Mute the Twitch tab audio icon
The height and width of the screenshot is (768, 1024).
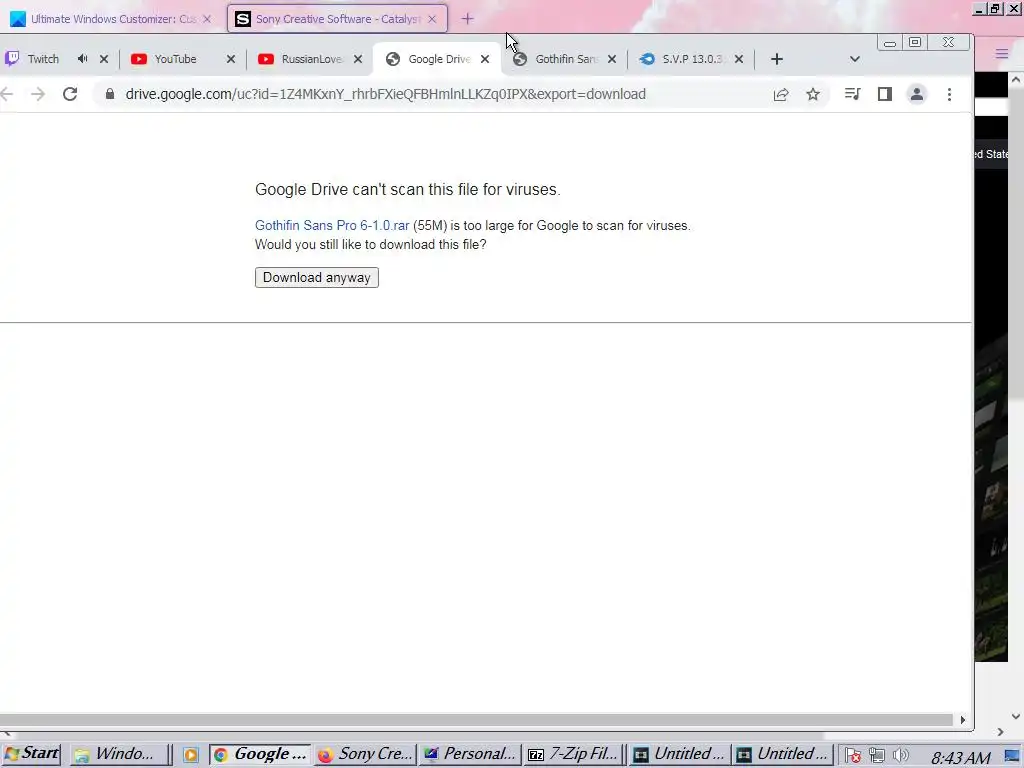[x=82, y=59]
